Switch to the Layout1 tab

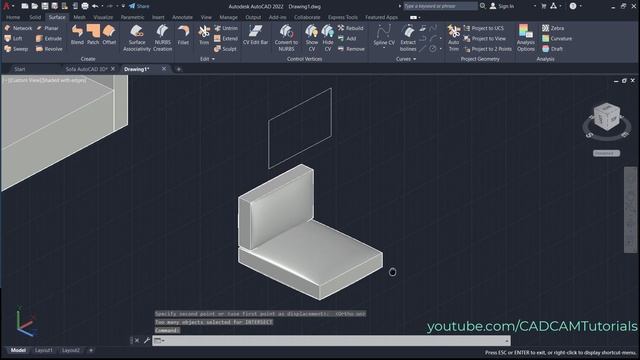[x=44, y=351]
